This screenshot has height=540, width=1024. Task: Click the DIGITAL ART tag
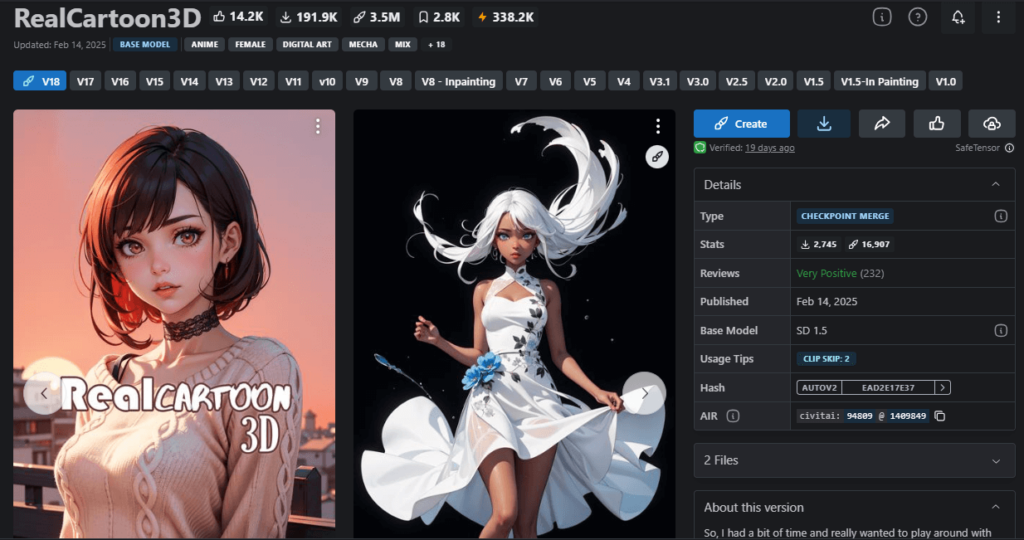pos(307,44)
